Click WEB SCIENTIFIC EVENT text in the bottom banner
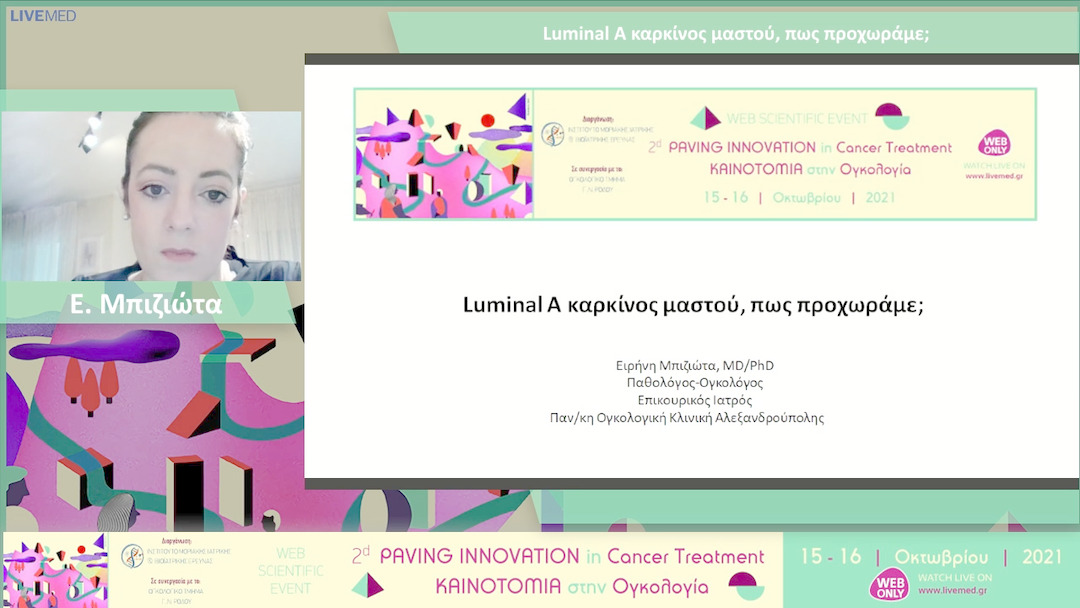1080x608 pixels. (291, 571)
